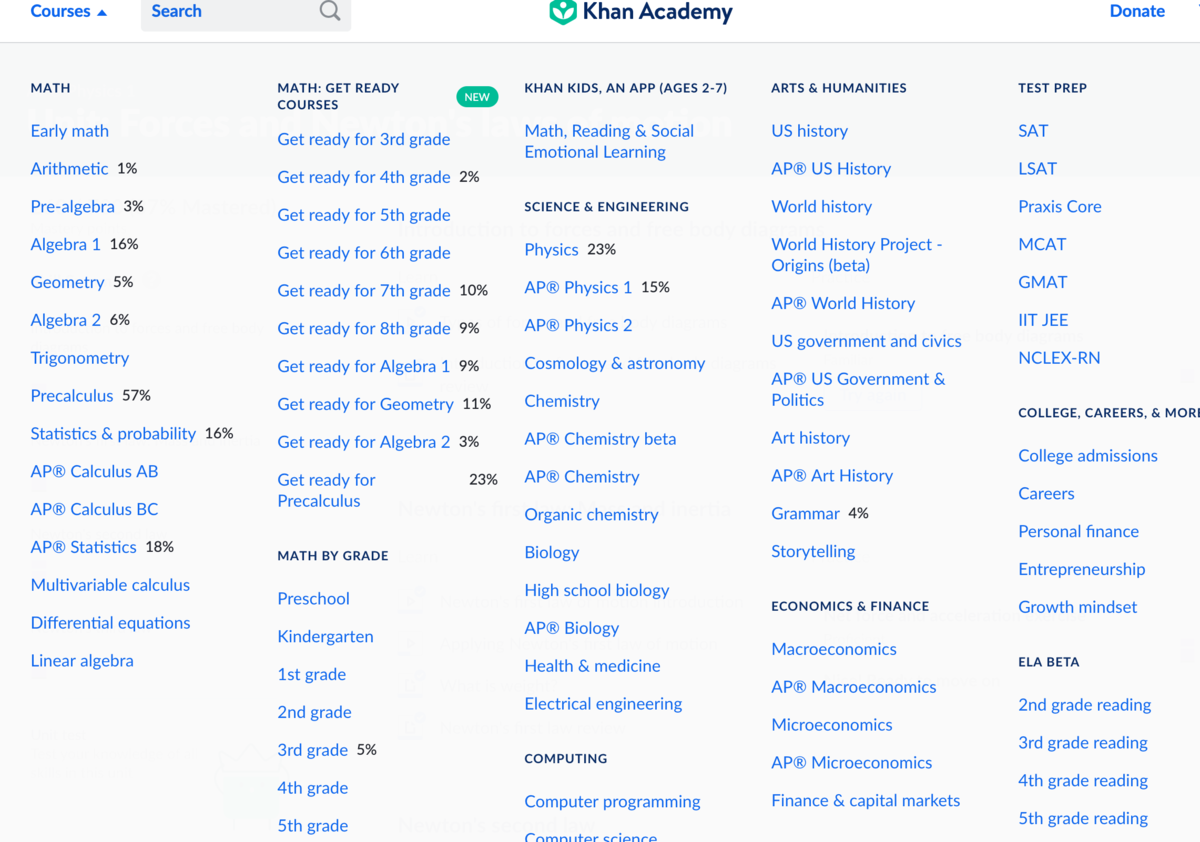Go to College admissions
This screenshot has width=1200, height=842.
(1088, 456)
